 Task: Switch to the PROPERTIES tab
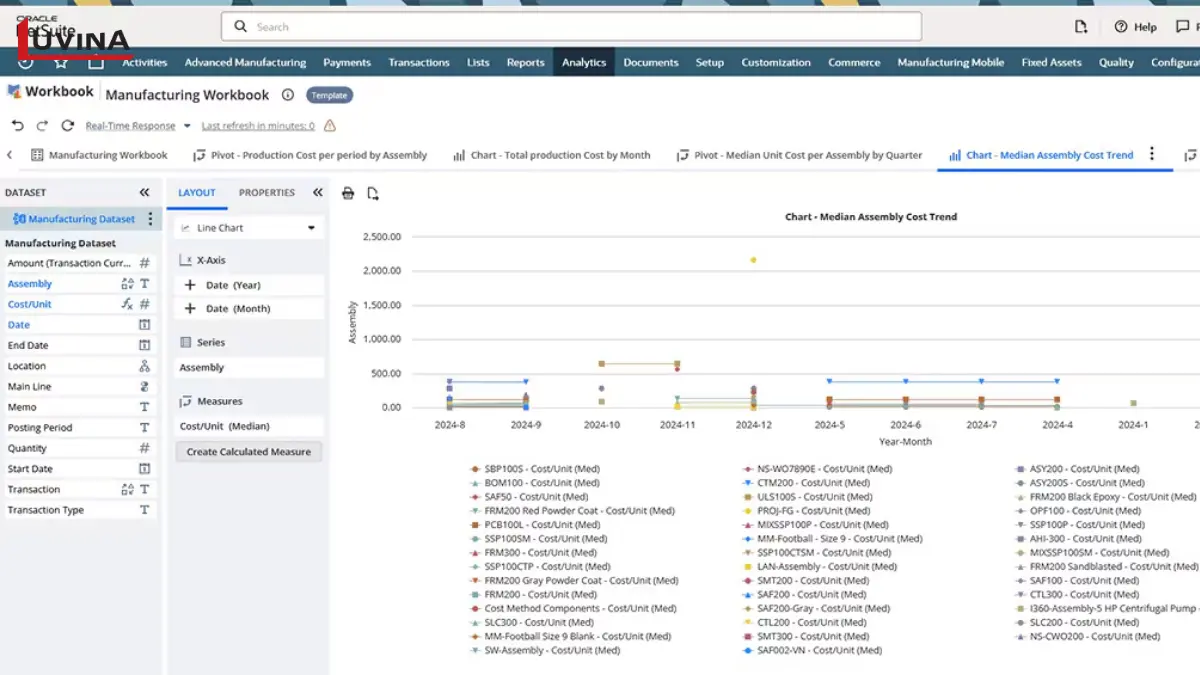[x=266, y=192]
